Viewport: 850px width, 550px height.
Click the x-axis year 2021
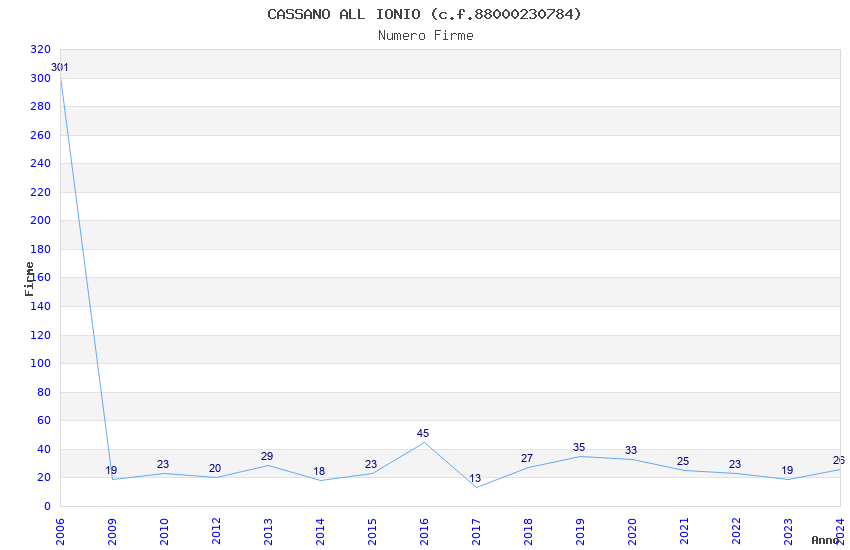coord(685,532)
